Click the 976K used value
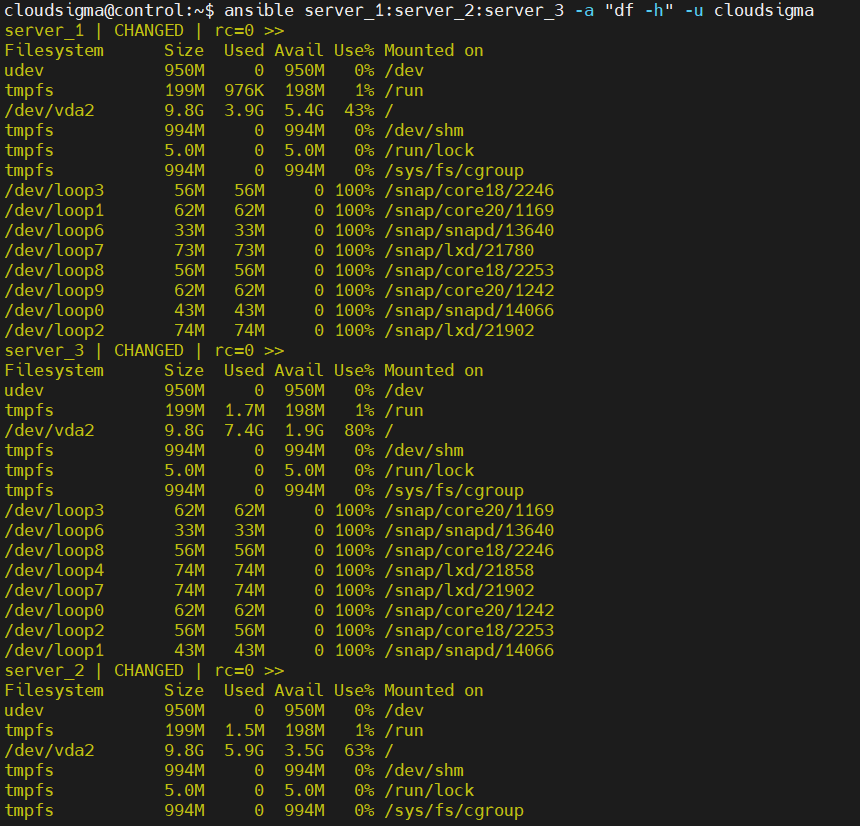The width and height of the screenshot is (860, 826). point(244,90)
